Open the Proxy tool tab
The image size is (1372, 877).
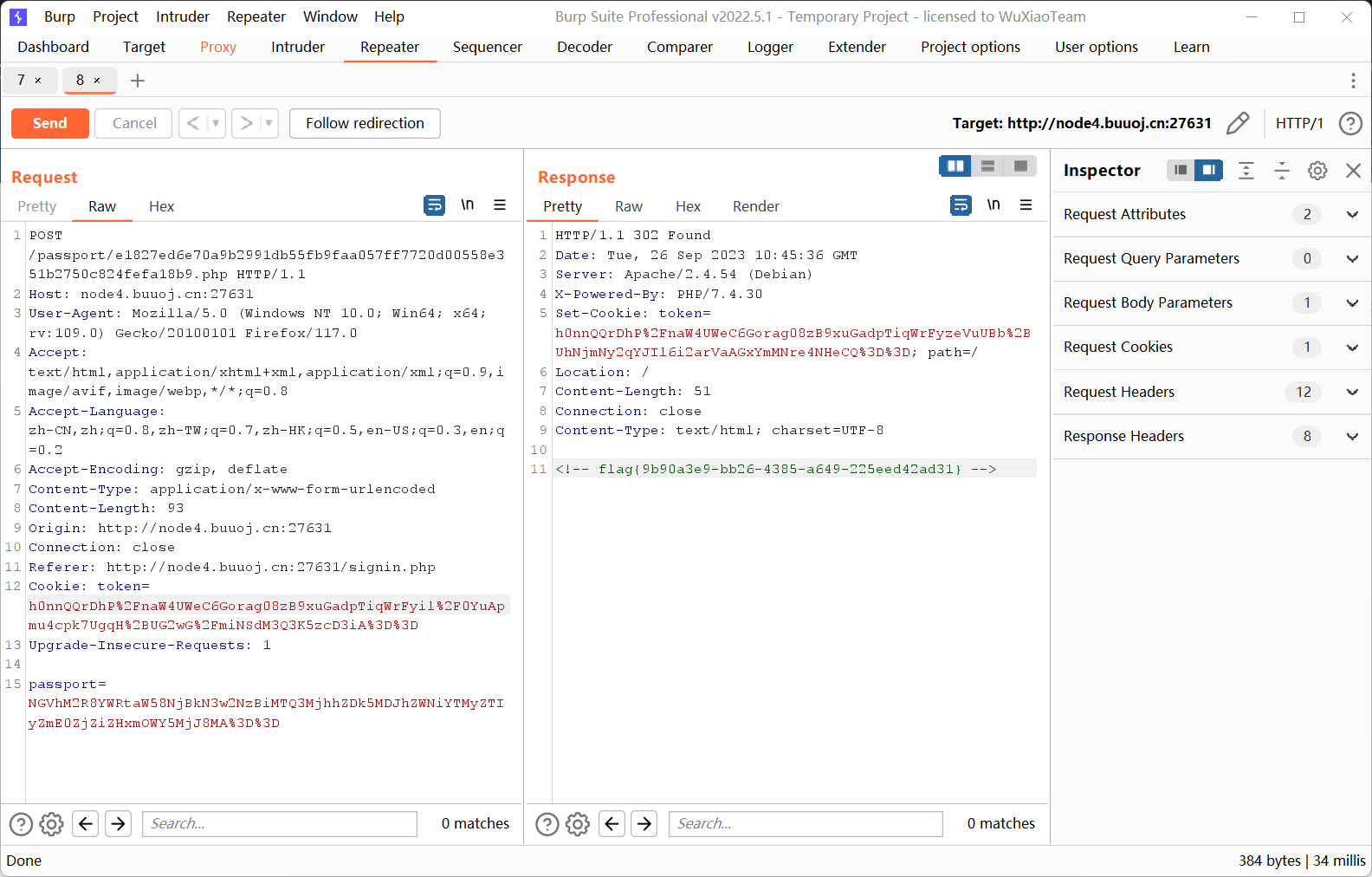click(218, 47)
